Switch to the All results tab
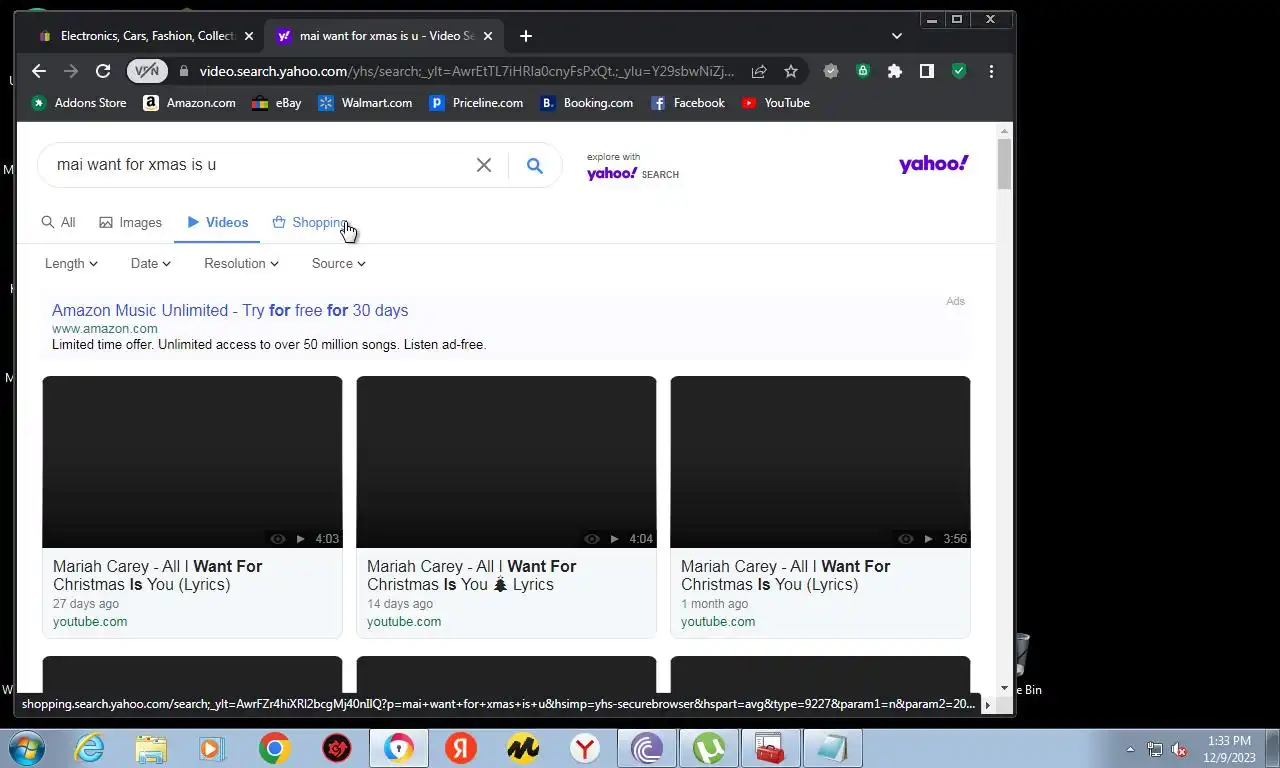Viewport: 1280px width, 768px height. coord(58,222)
